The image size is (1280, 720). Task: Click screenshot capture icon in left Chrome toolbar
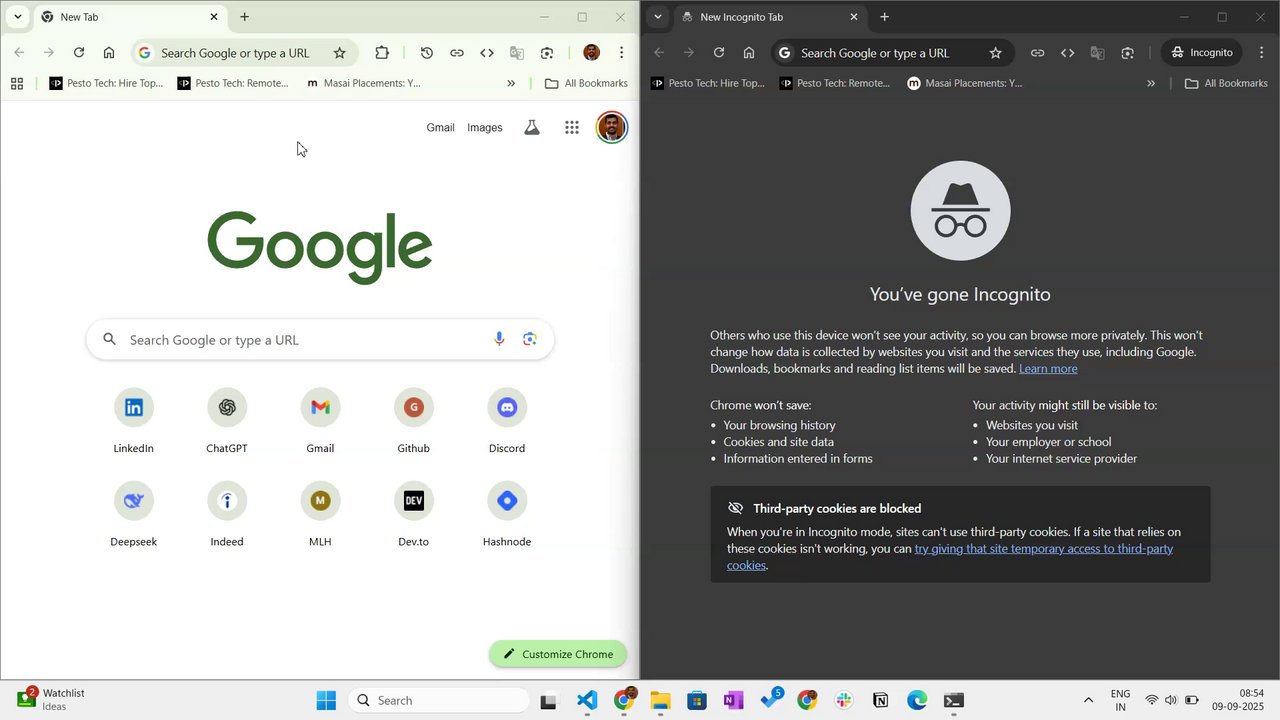[547, 53]
